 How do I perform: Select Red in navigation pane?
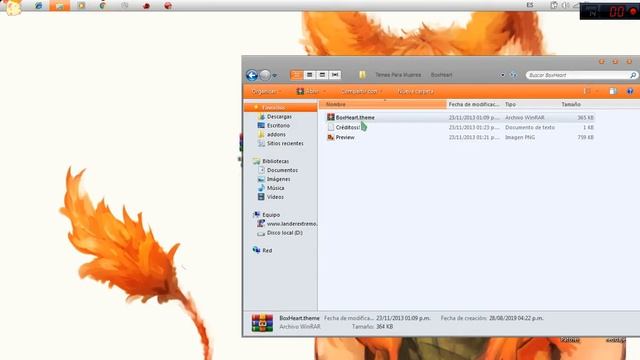[267, 251]
